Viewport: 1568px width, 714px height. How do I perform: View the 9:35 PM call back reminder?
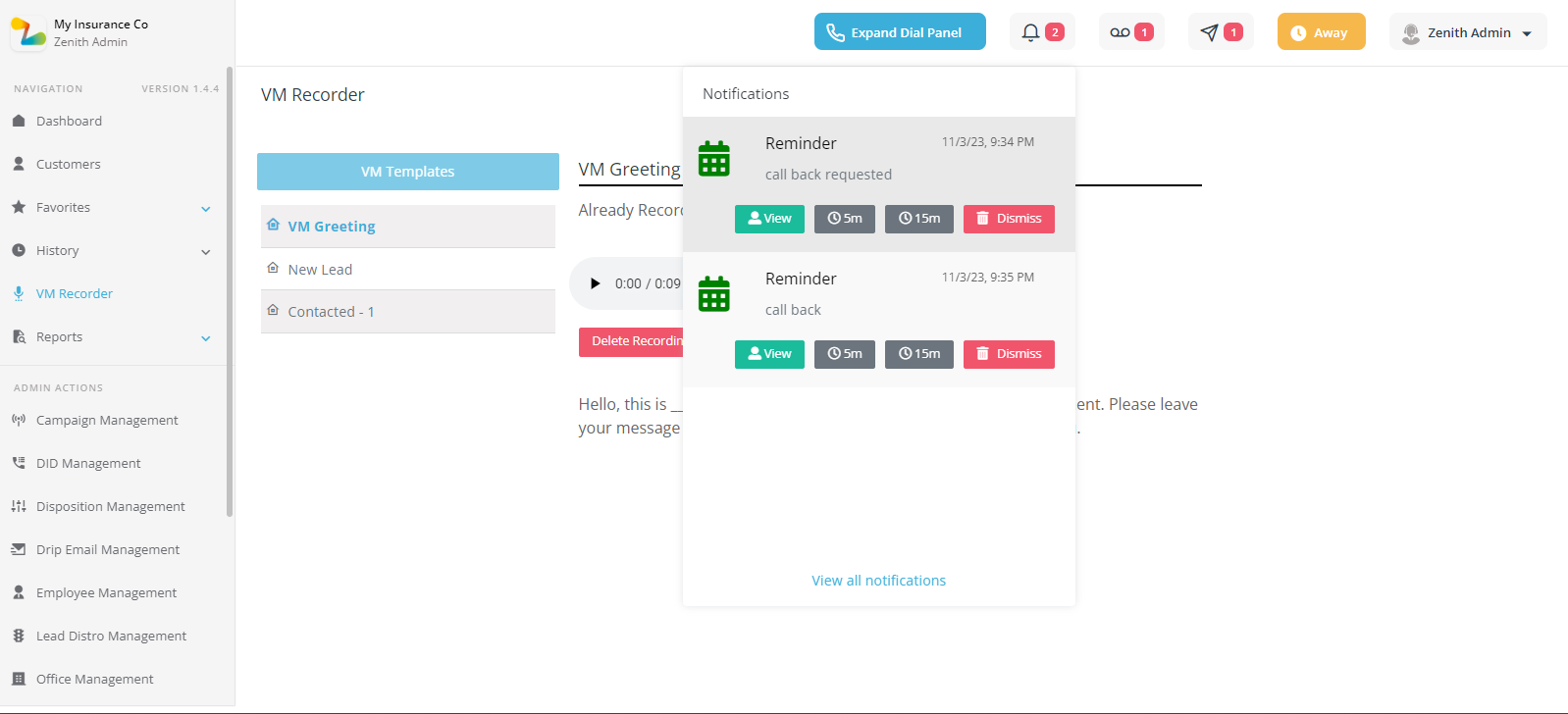(769, 354)
